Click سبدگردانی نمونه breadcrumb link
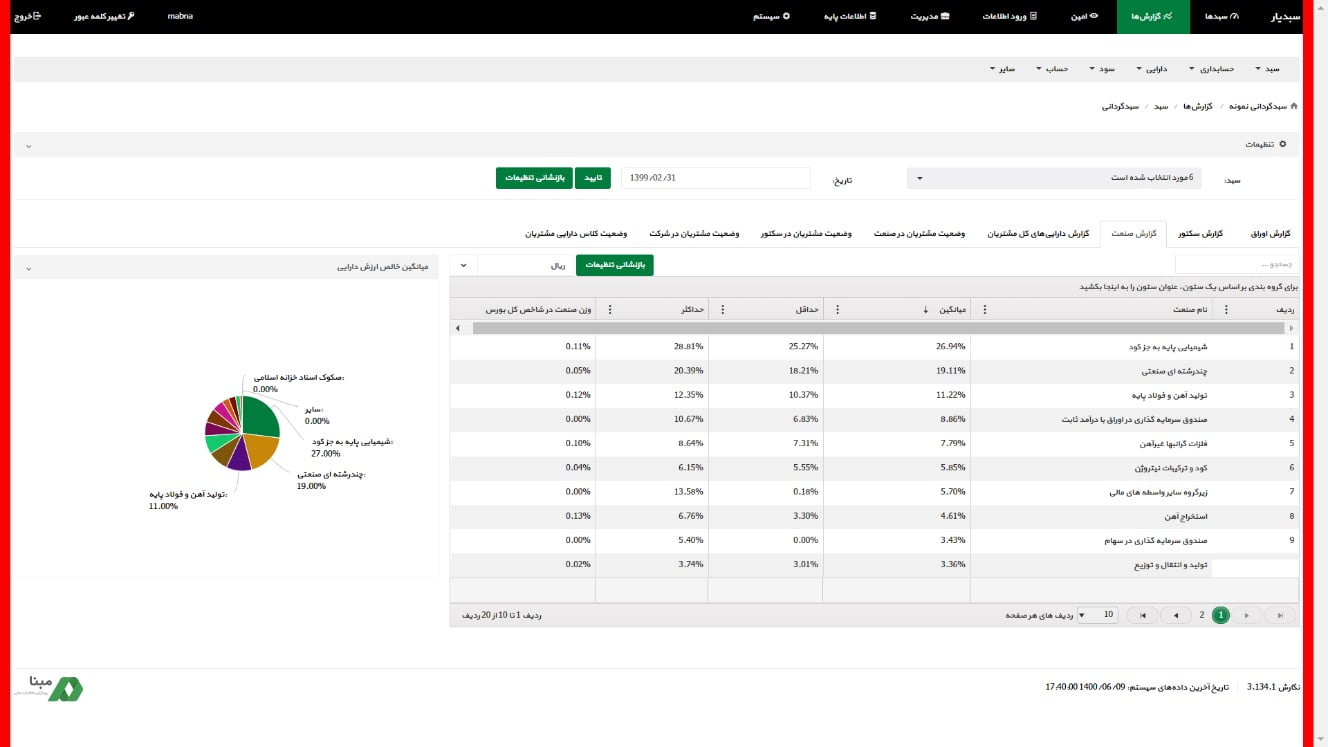Screen dimensions: 1328x747 pos(1256,105)
